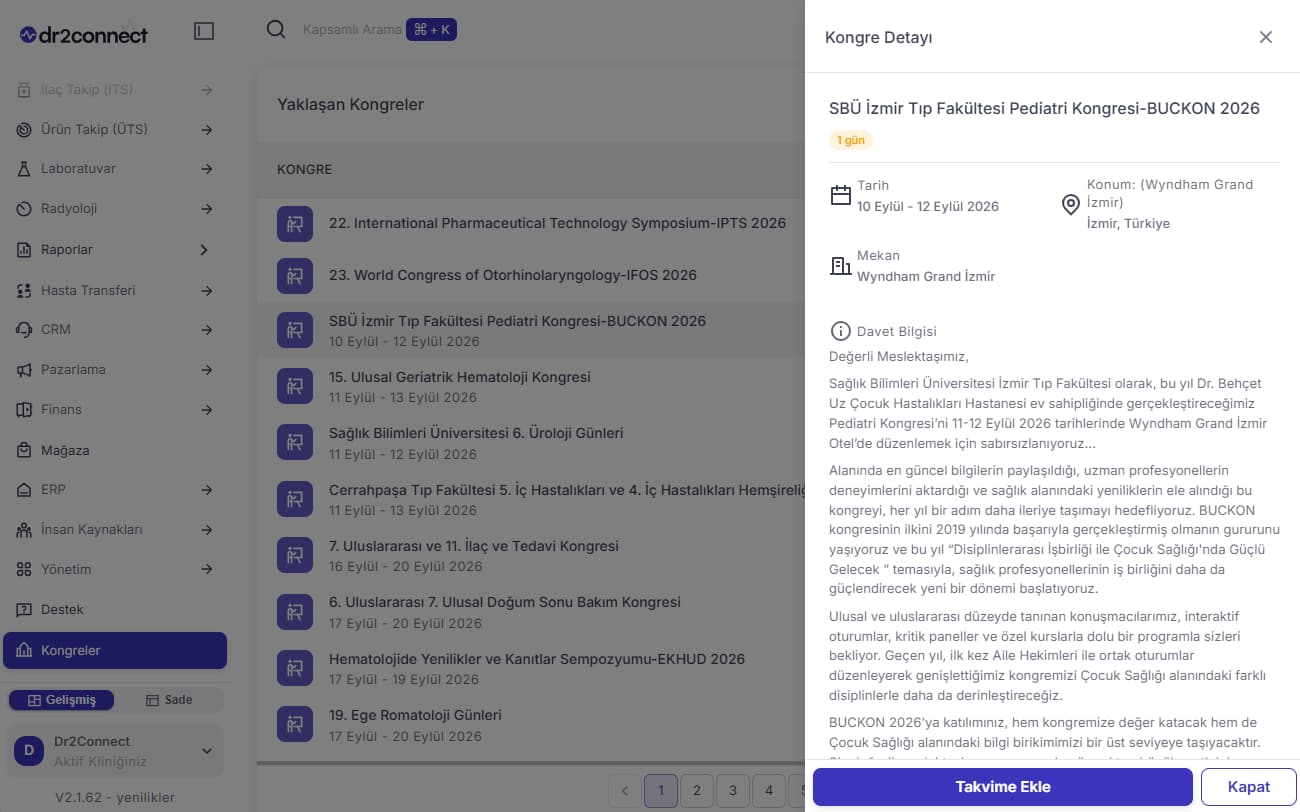Close the Kongre Detayı panel
1300x812 pixels.
point(1266,37)
